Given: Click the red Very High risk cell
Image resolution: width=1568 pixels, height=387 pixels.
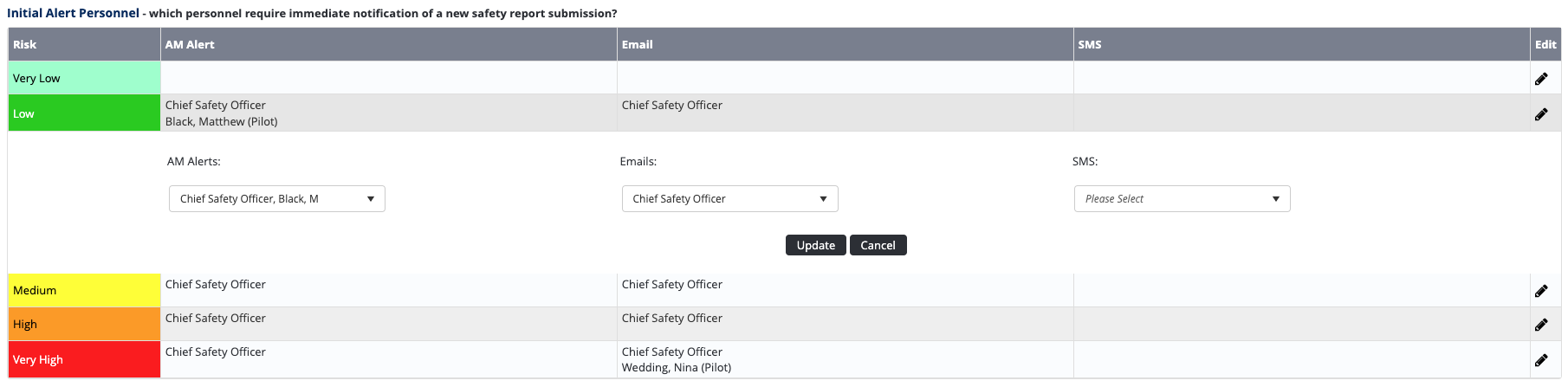Looking at the screenshot, I should click(84, 359).
